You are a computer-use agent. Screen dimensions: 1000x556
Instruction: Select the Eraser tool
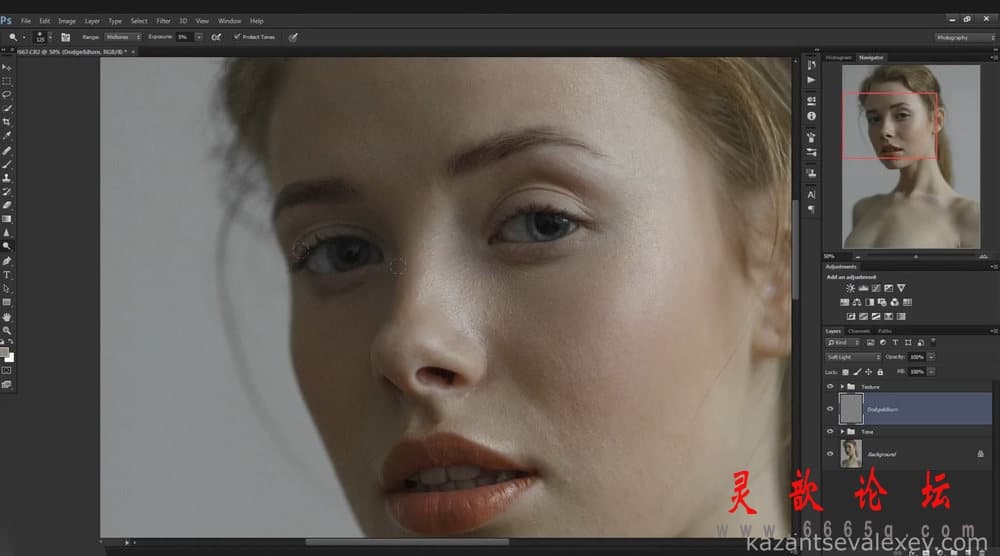(x=6, y=205)
